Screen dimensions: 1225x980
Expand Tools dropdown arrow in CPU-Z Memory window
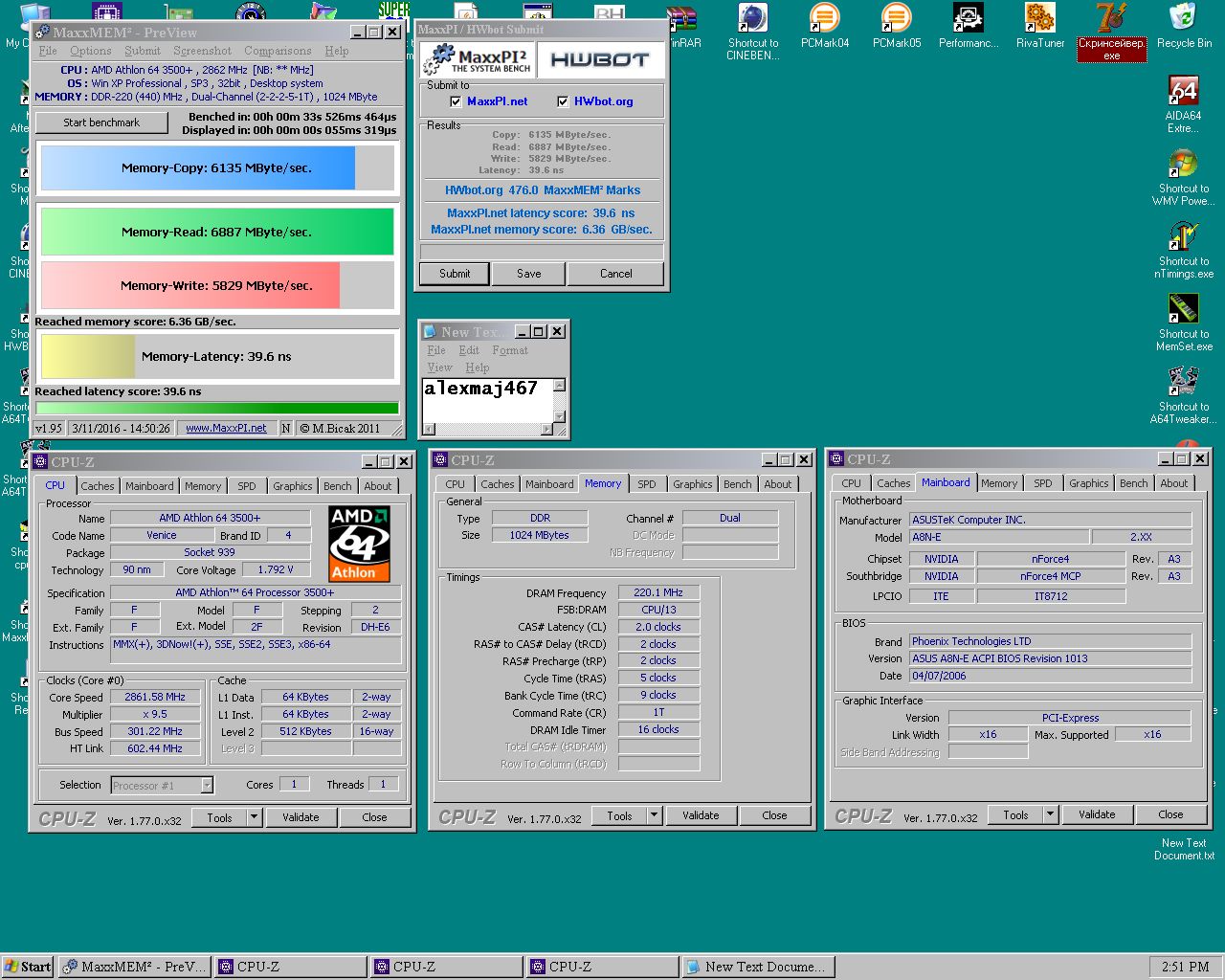pyautogui.click(x=654, y=815)
